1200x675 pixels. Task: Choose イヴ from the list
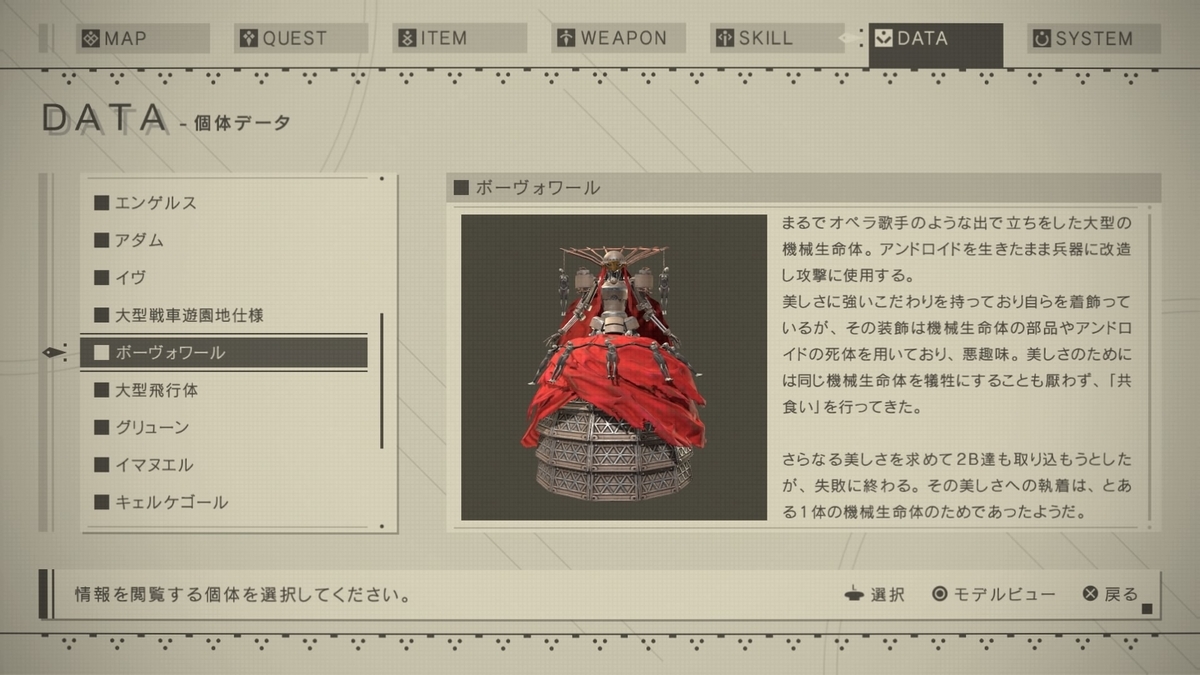click(x=224, y=278)
